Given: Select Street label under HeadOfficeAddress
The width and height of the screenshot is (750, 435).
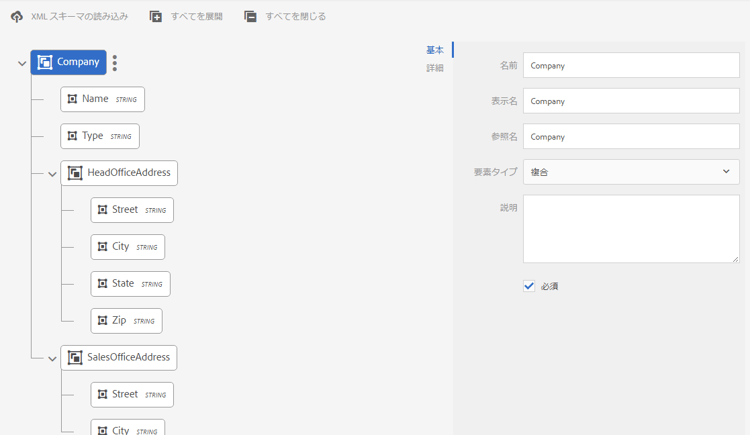Looking at the screenshot, I should point(125,209).
